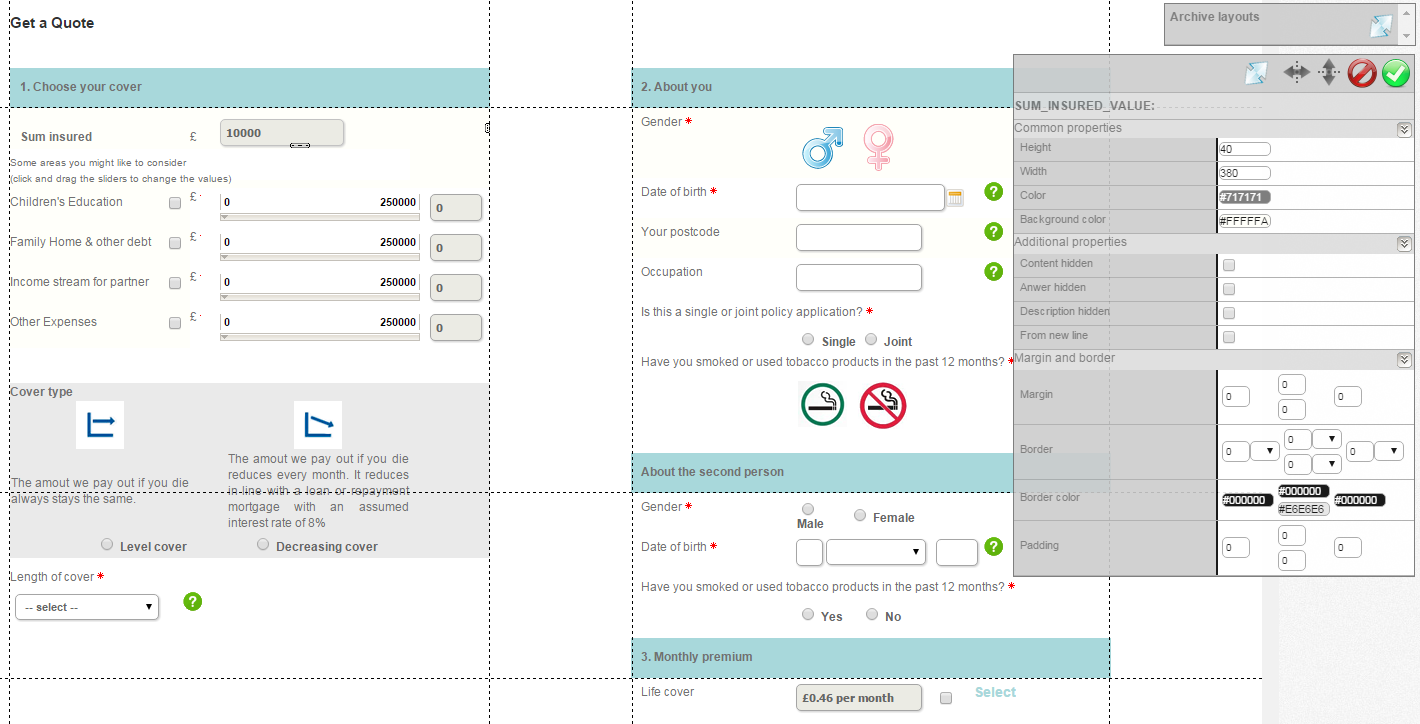Image resolution: width=1420 pixels, height=724 pixels.
Task: Choose the red non-smoker icon
Action: tap(882, 405)
